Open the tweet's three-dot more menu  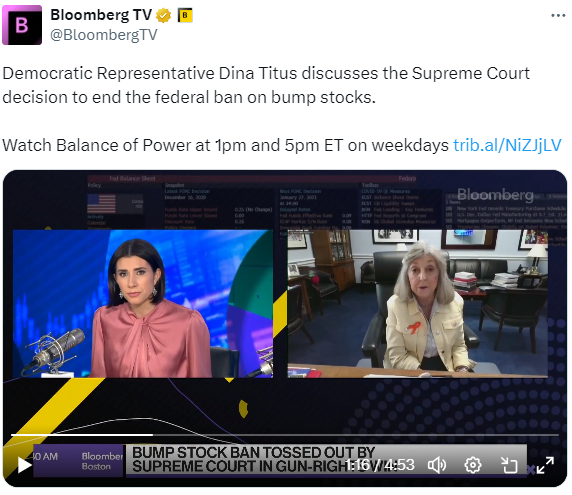pos(558,15)
